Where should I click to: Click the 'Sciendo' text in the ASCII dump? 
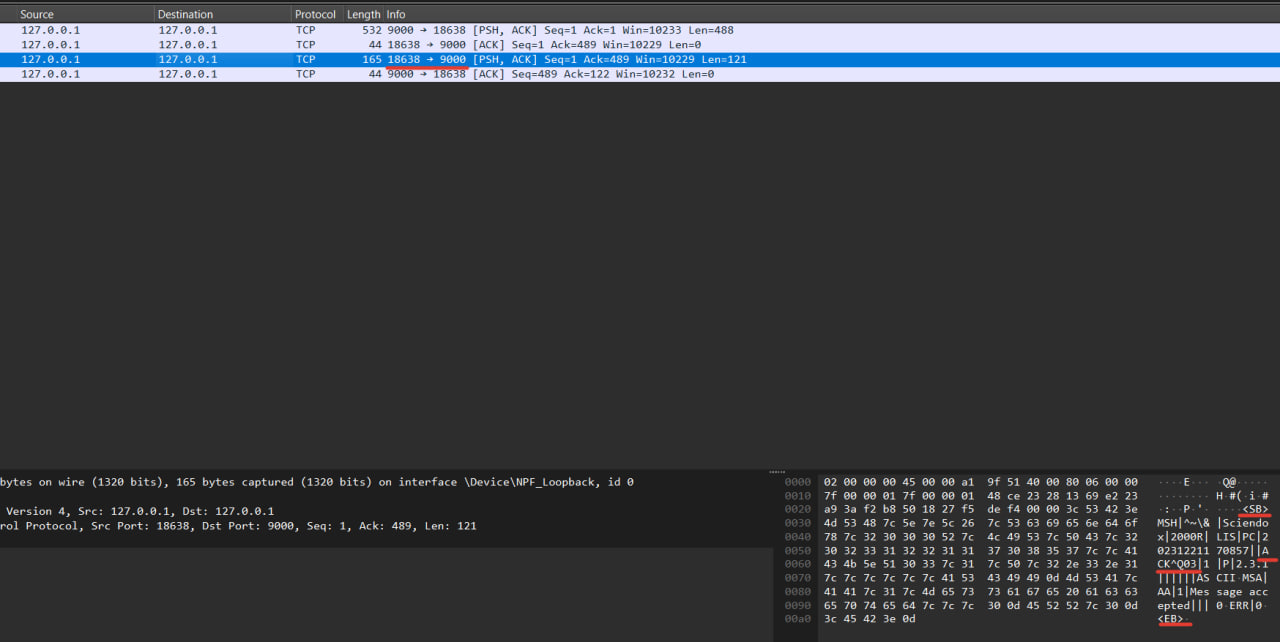click(1245, 523)
